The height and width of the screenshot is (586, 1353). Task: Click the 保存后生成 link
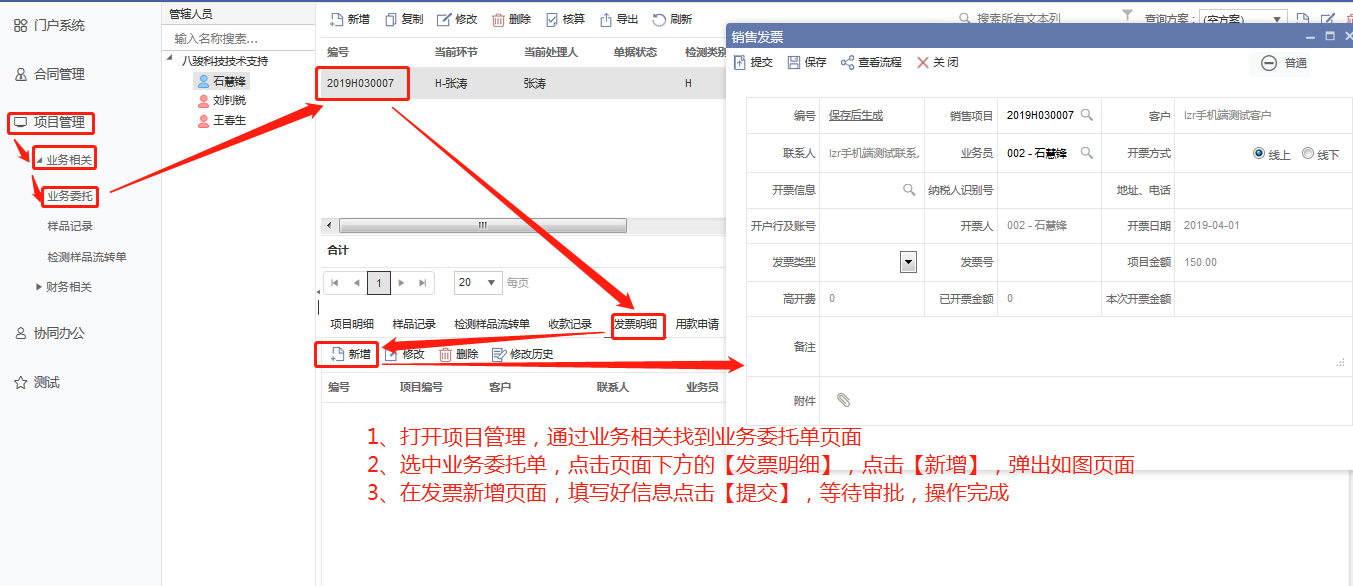click(856, 116)
